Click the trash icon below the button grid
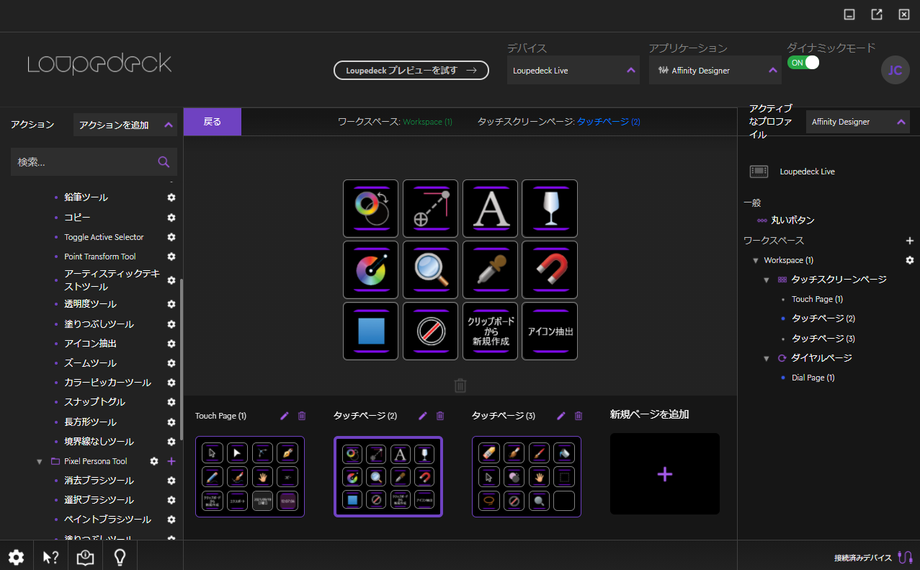This screenshot has height=570, width=920. (x=460, y=385)
